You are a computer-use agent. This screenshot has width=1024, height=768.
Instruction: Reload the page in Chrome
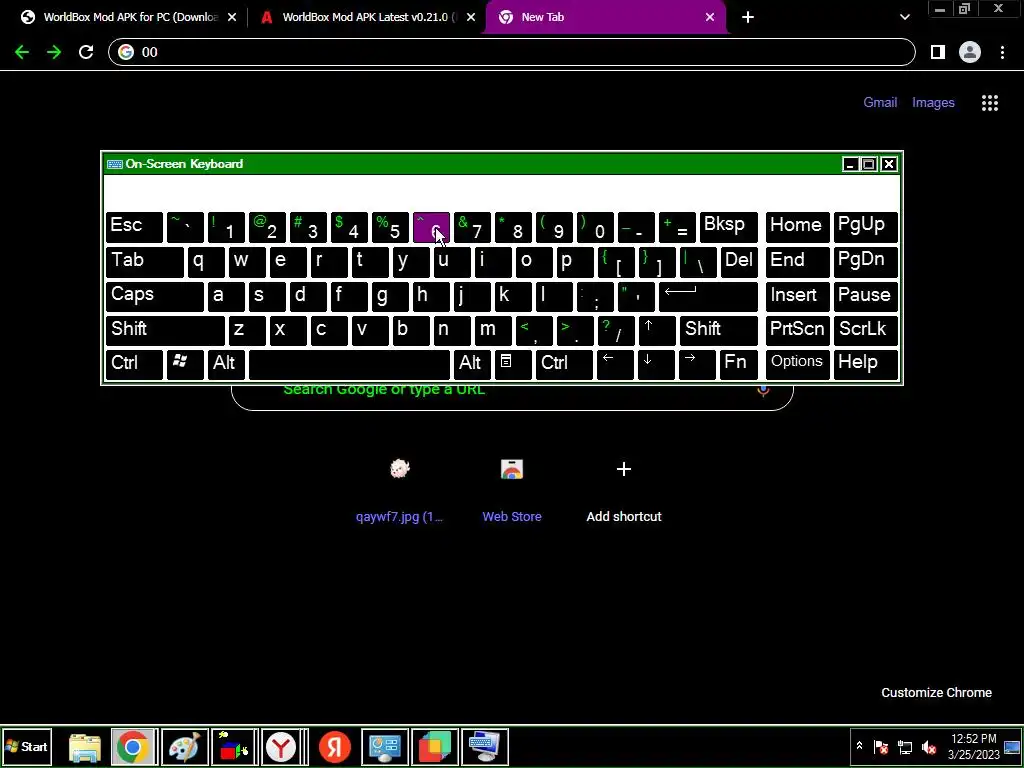86,52
